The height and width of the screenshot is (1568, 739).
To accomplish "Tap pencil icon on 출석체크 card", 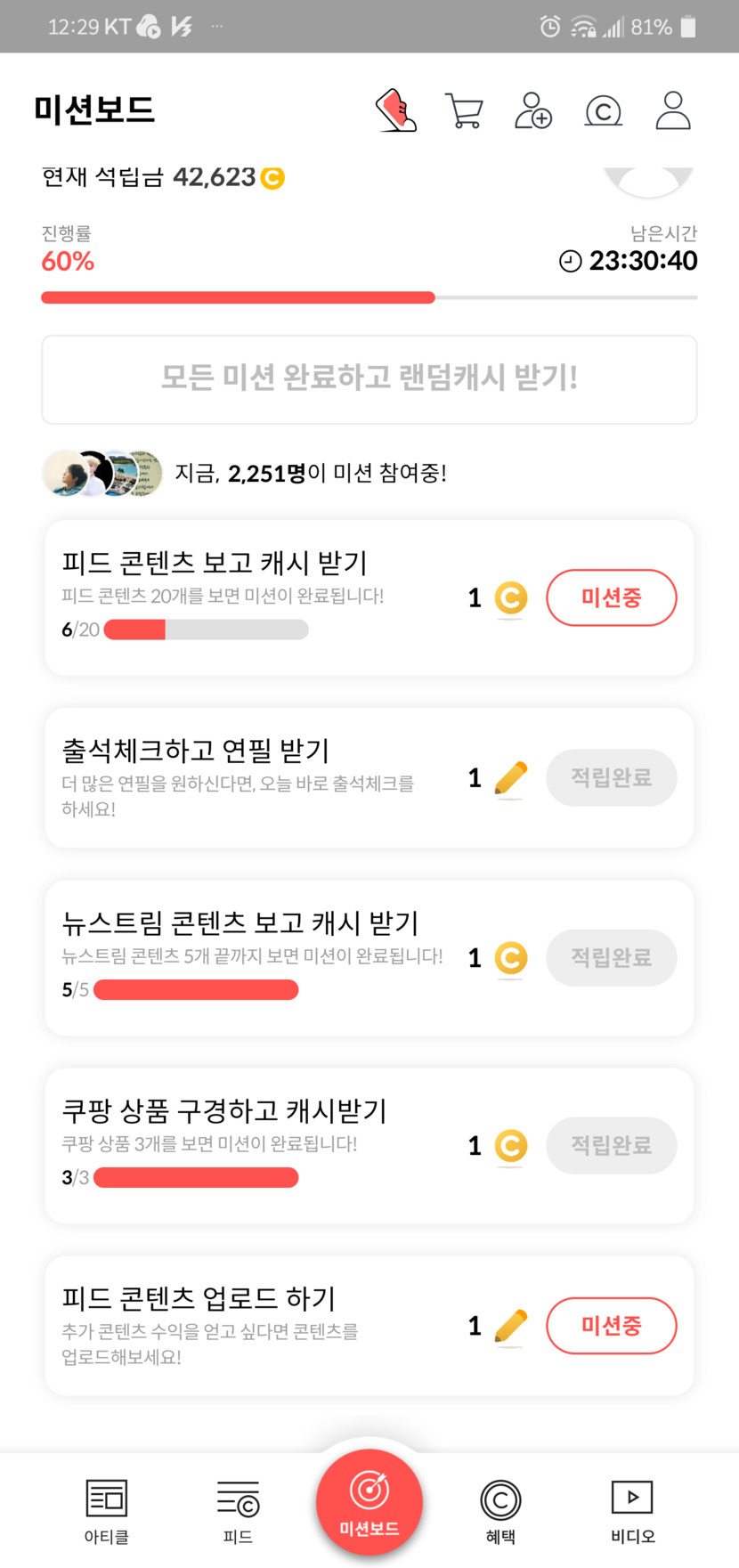I will point(510,778).
